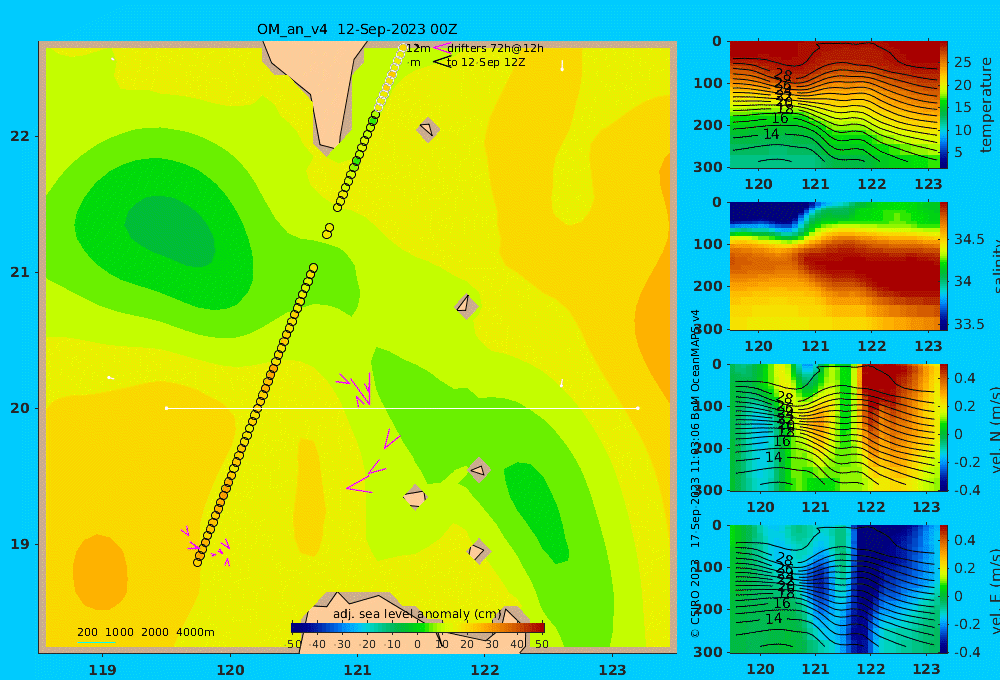
Task: Click the 'temperature' axis label
Action: pos(986,105)
